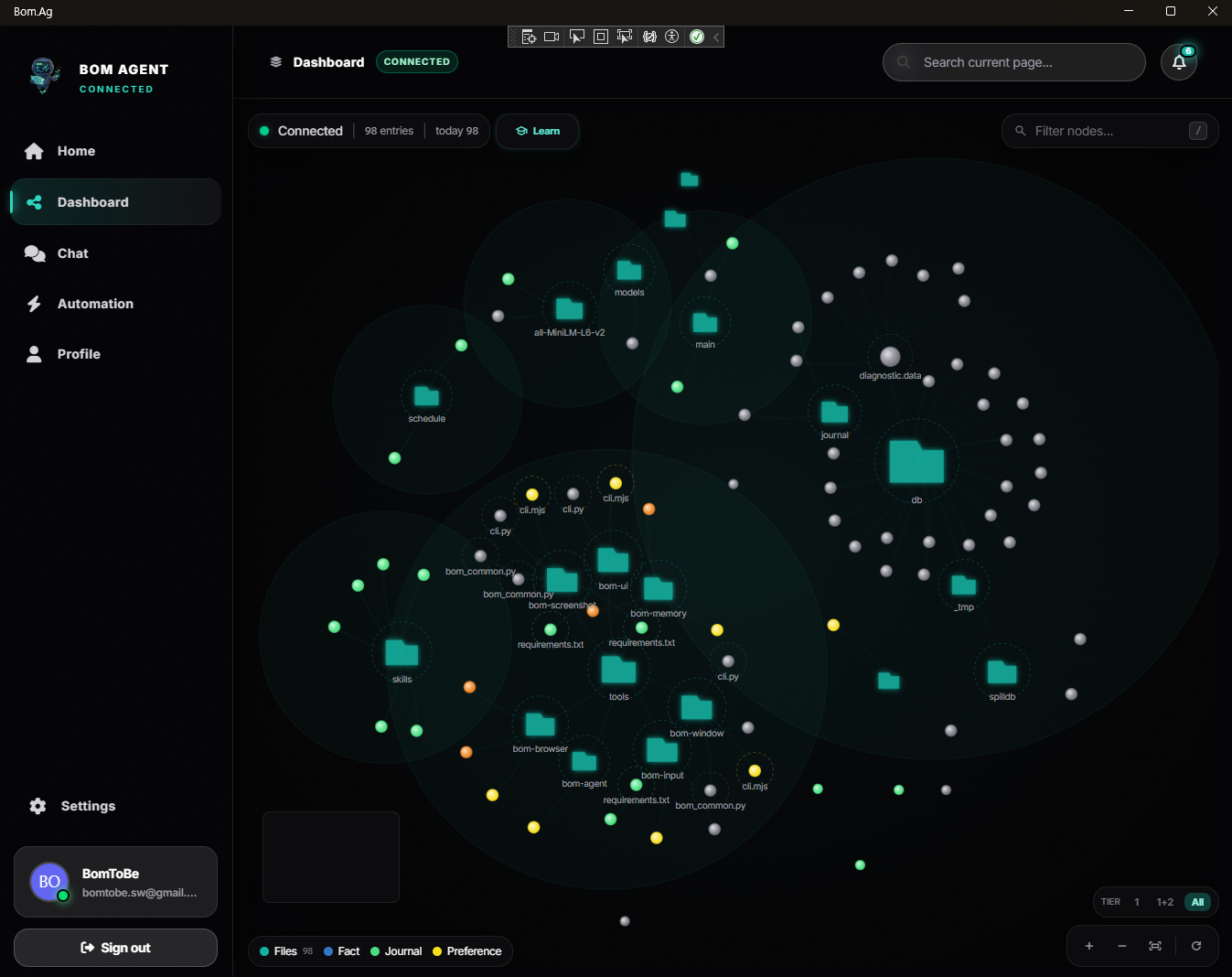
Task: Enable the Preference legend filter
Action: click(x=466, y=951)
